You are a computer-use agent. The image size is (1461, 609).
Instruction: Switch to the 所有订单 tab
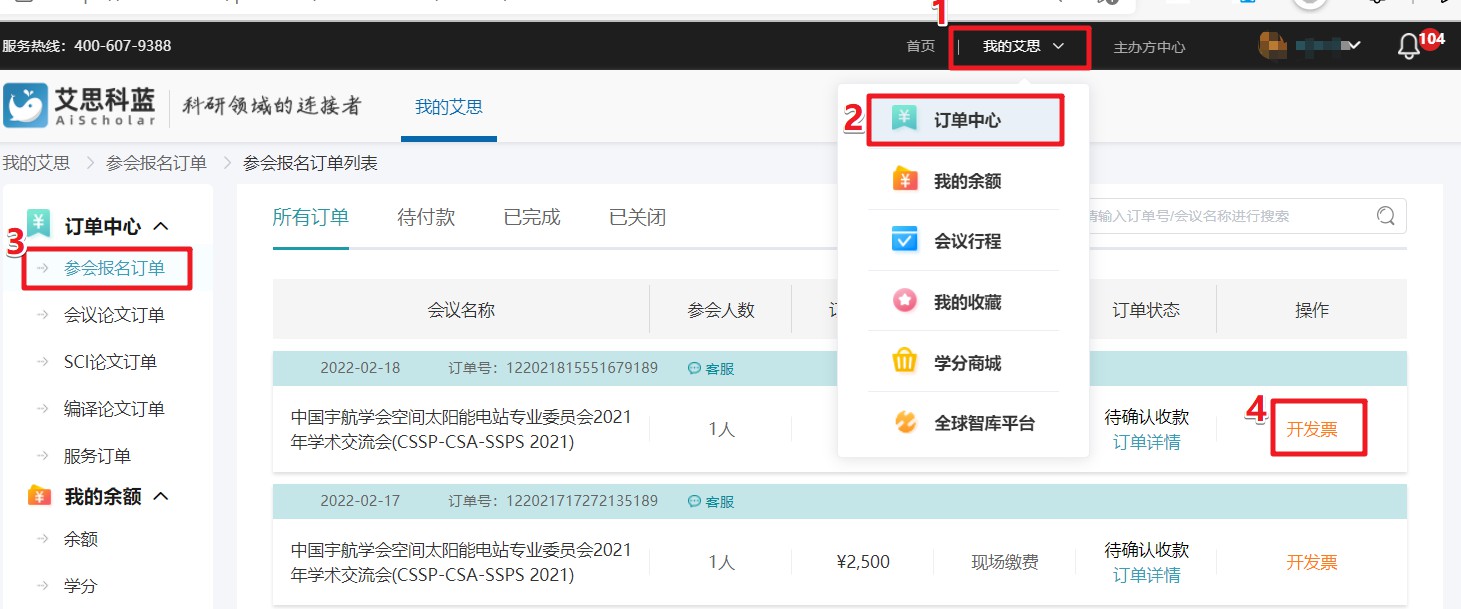[310, 217]
